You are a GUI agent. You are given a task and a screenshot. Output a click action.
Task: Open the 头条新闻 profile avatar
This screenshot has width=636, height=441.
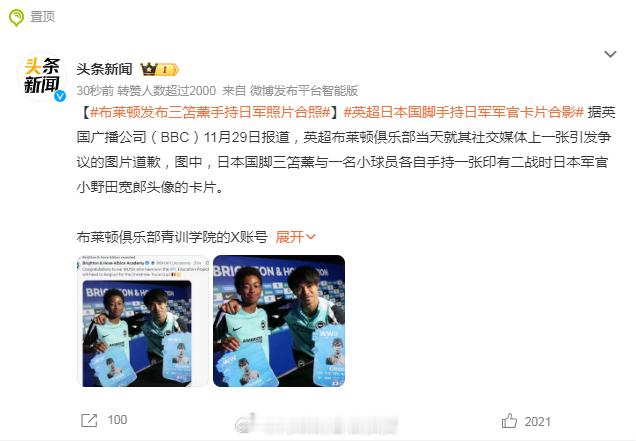[x=42, y=76]
